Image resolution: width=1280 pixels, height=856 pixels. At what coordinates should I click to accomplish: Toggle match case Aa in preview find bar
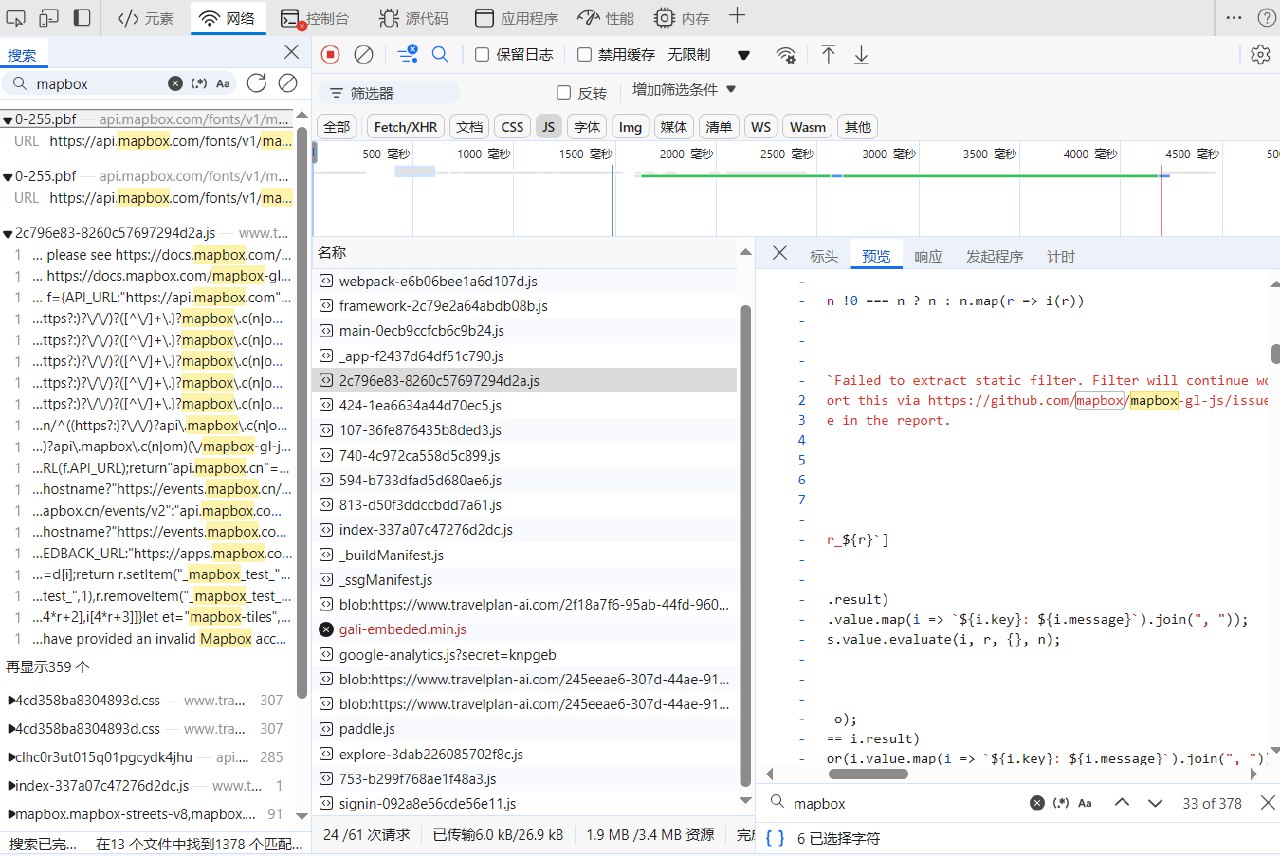point(1085,803)
